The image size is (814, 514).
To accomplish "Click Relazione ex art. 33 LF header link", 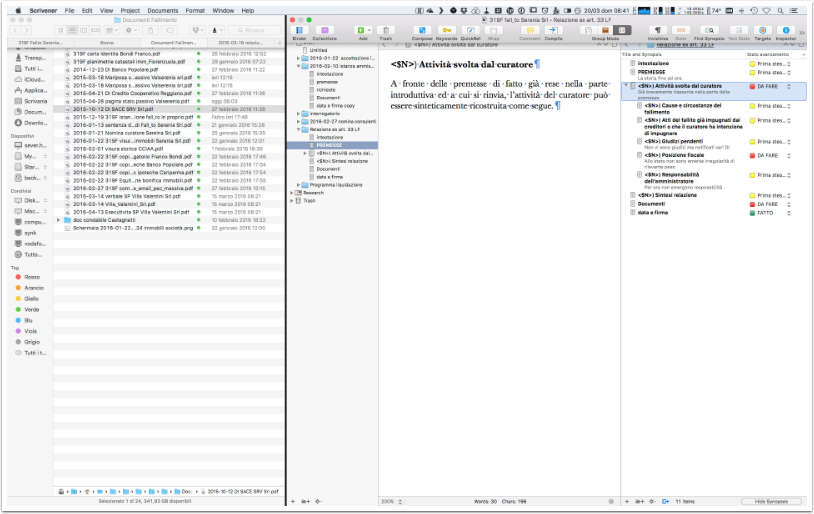I will (685, 45).
